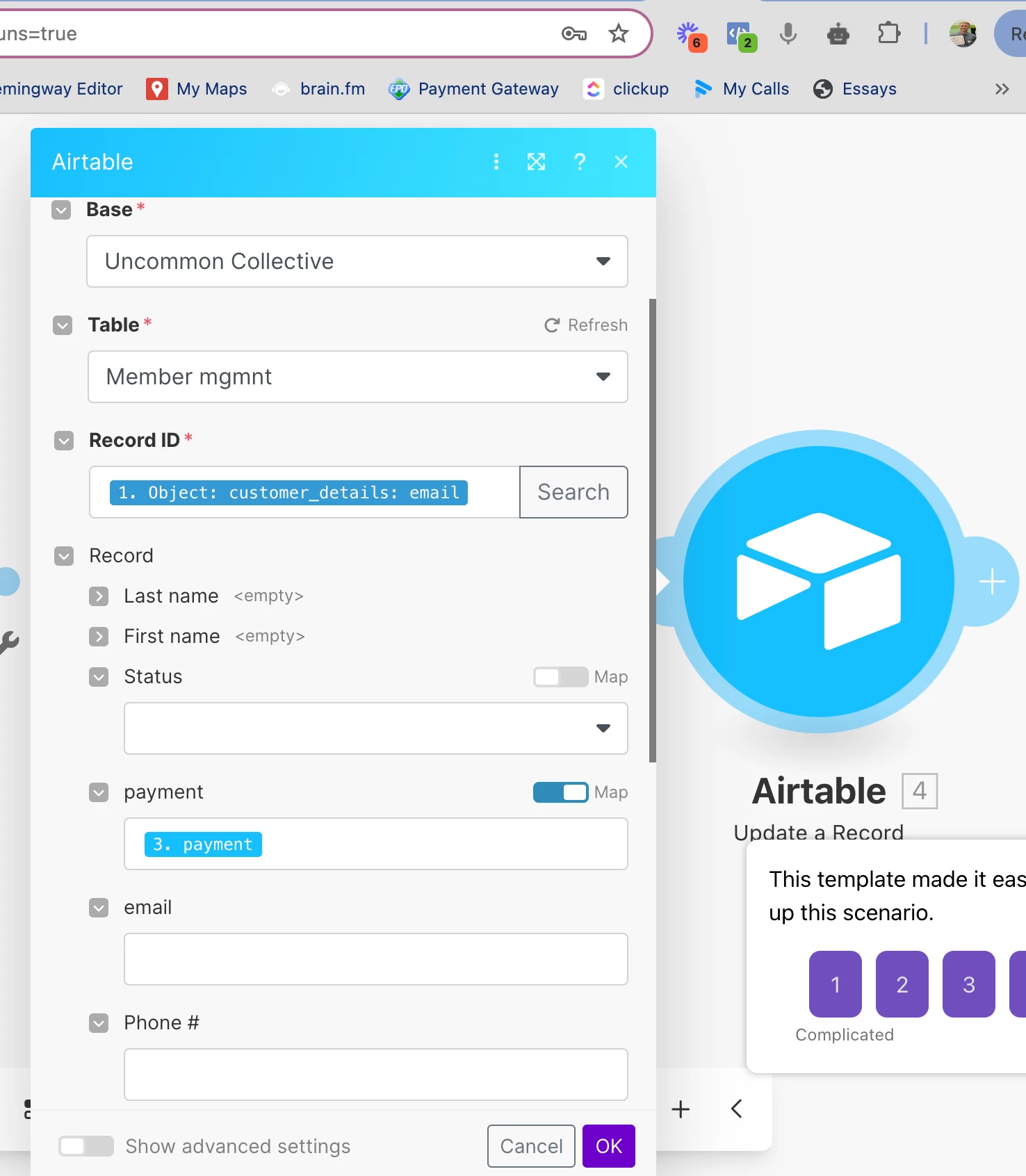
Task: Expand the Last name field
Action: pos(99,596)
